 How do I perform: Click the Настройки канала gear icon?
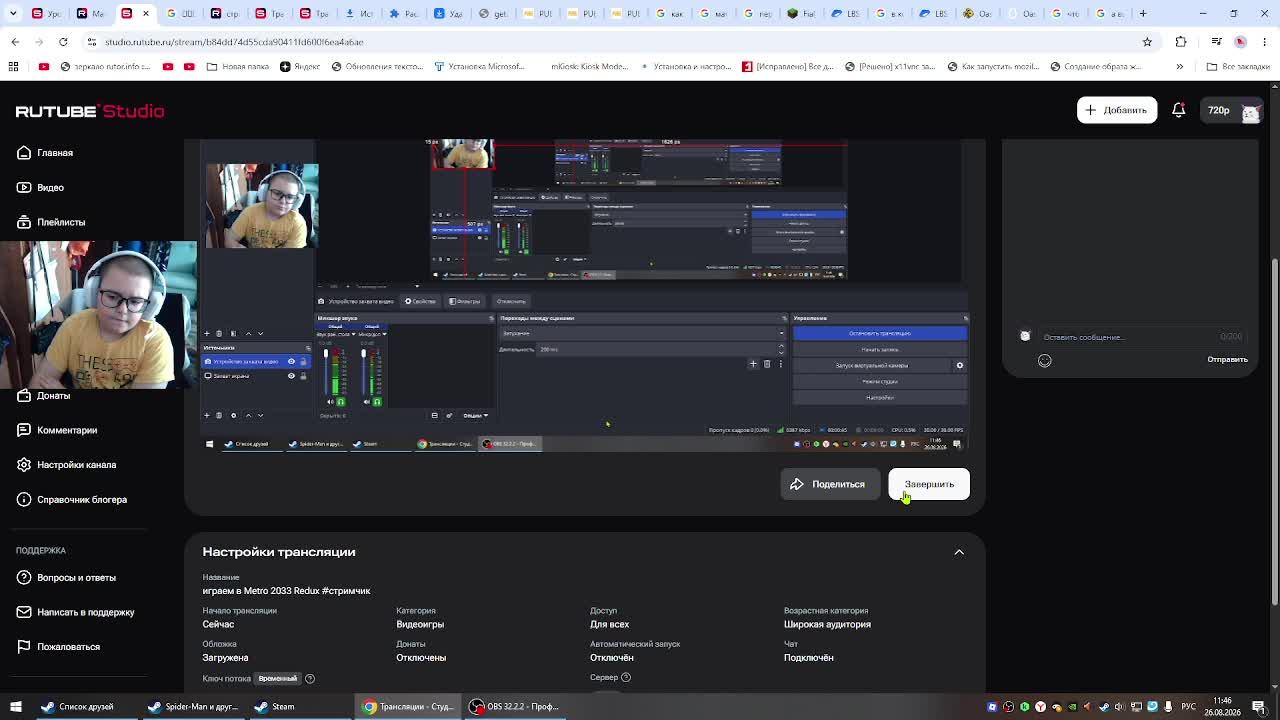[x=24, y=465]
